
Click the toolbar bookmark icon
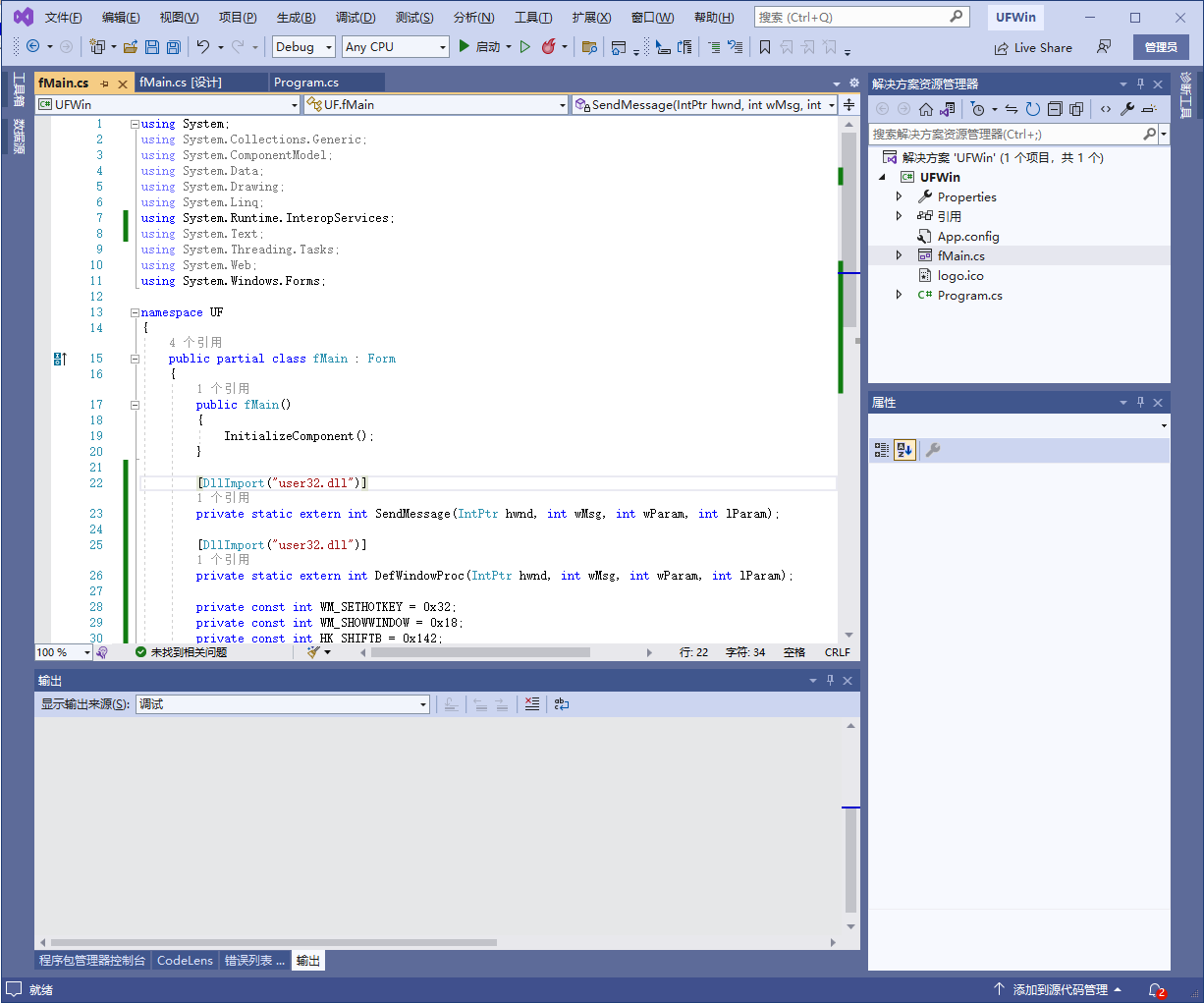tap(765, 47)
